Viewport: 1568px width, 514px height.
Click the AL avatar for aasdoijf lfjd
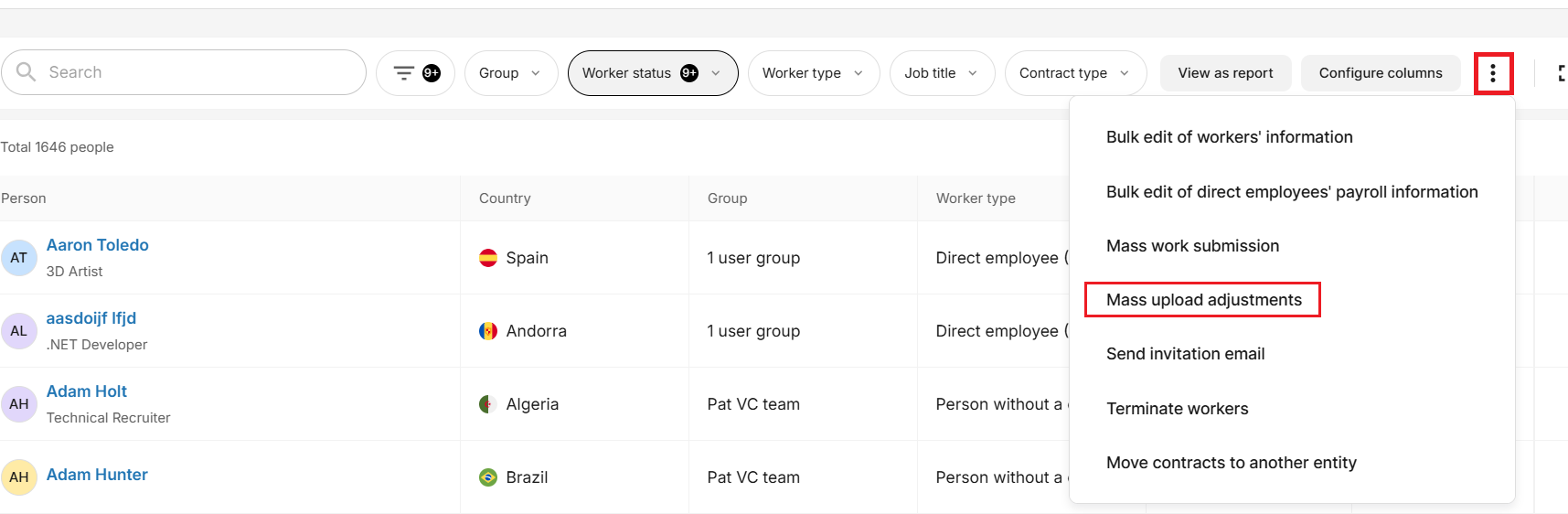19,331
